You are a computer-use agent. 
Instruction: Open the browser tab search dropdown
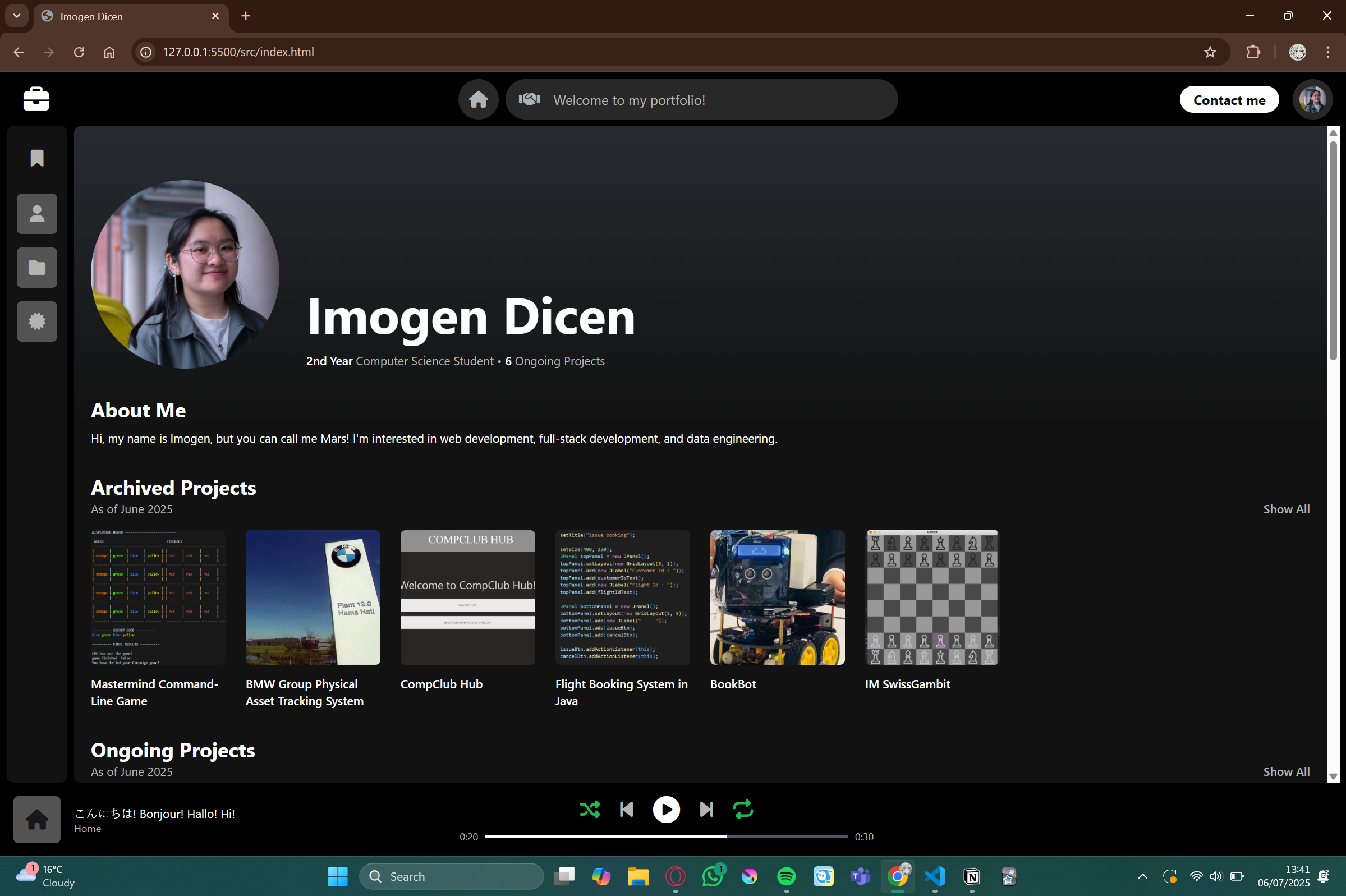click(17, 16)
